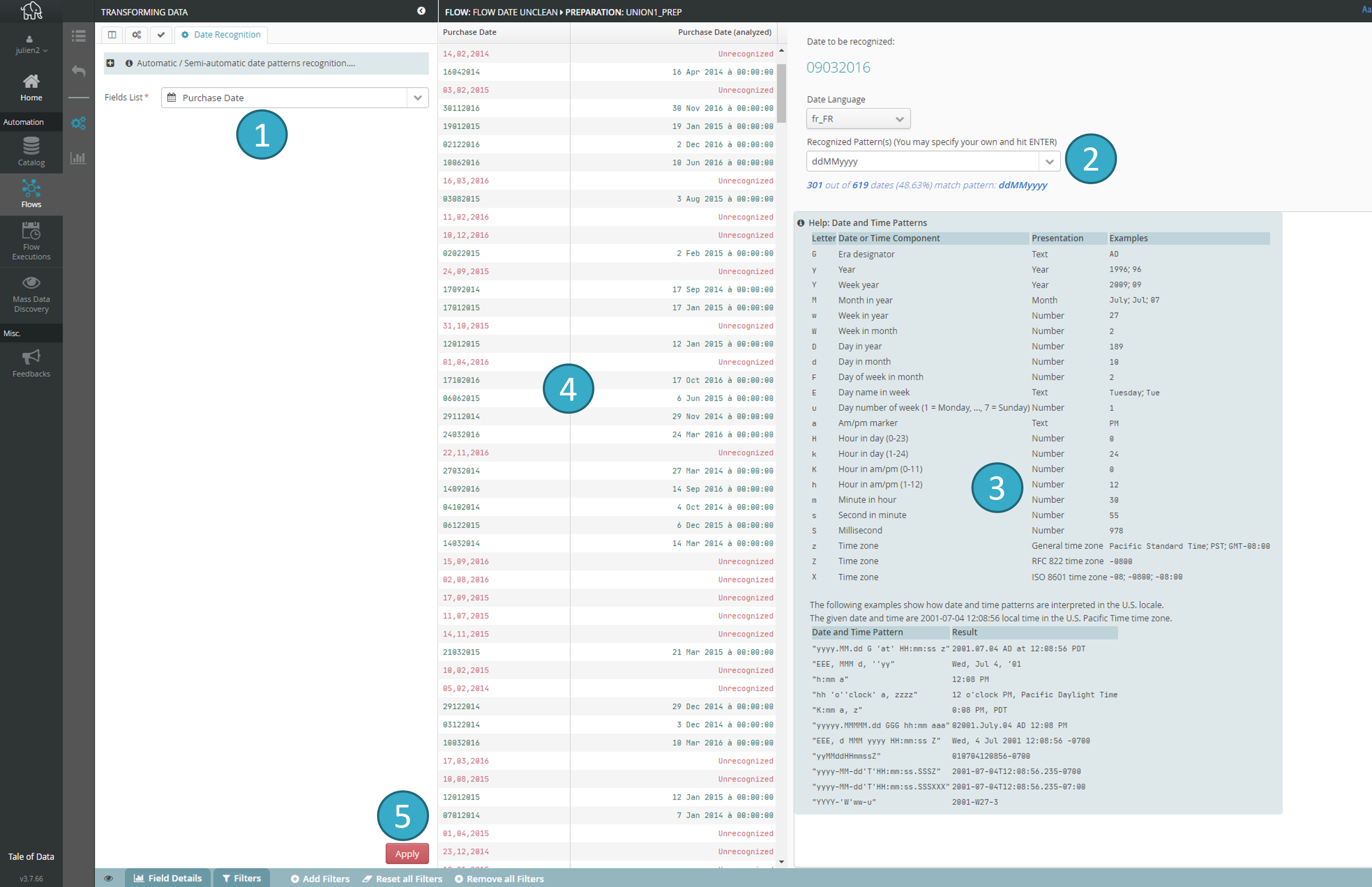Click the undo arrow icon
Screen dimensions: 1372x887
[x=78, y=71]
